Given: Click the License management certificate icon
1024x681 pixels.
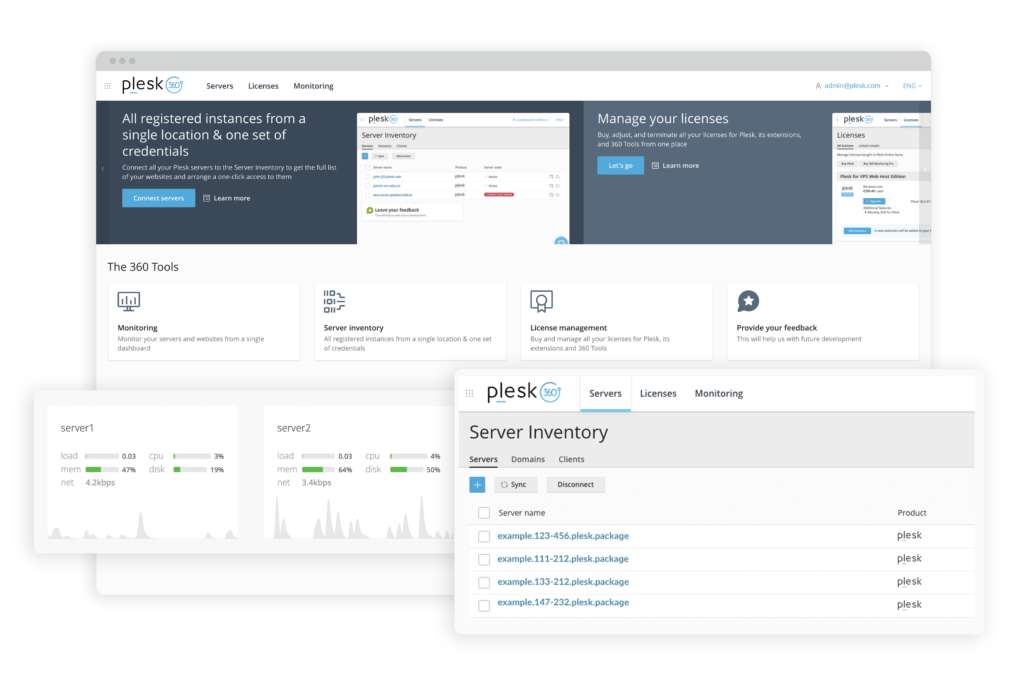Looking at the screenshot, I should click(541, 301).
